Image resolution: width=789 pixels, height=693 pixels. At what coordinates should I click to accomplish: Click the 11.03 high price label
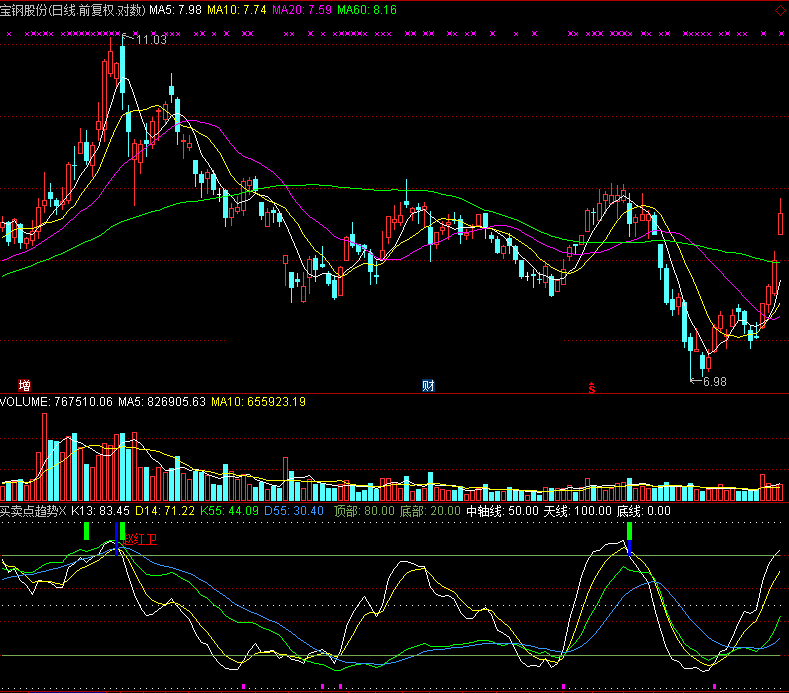click(x=151, y=40)
